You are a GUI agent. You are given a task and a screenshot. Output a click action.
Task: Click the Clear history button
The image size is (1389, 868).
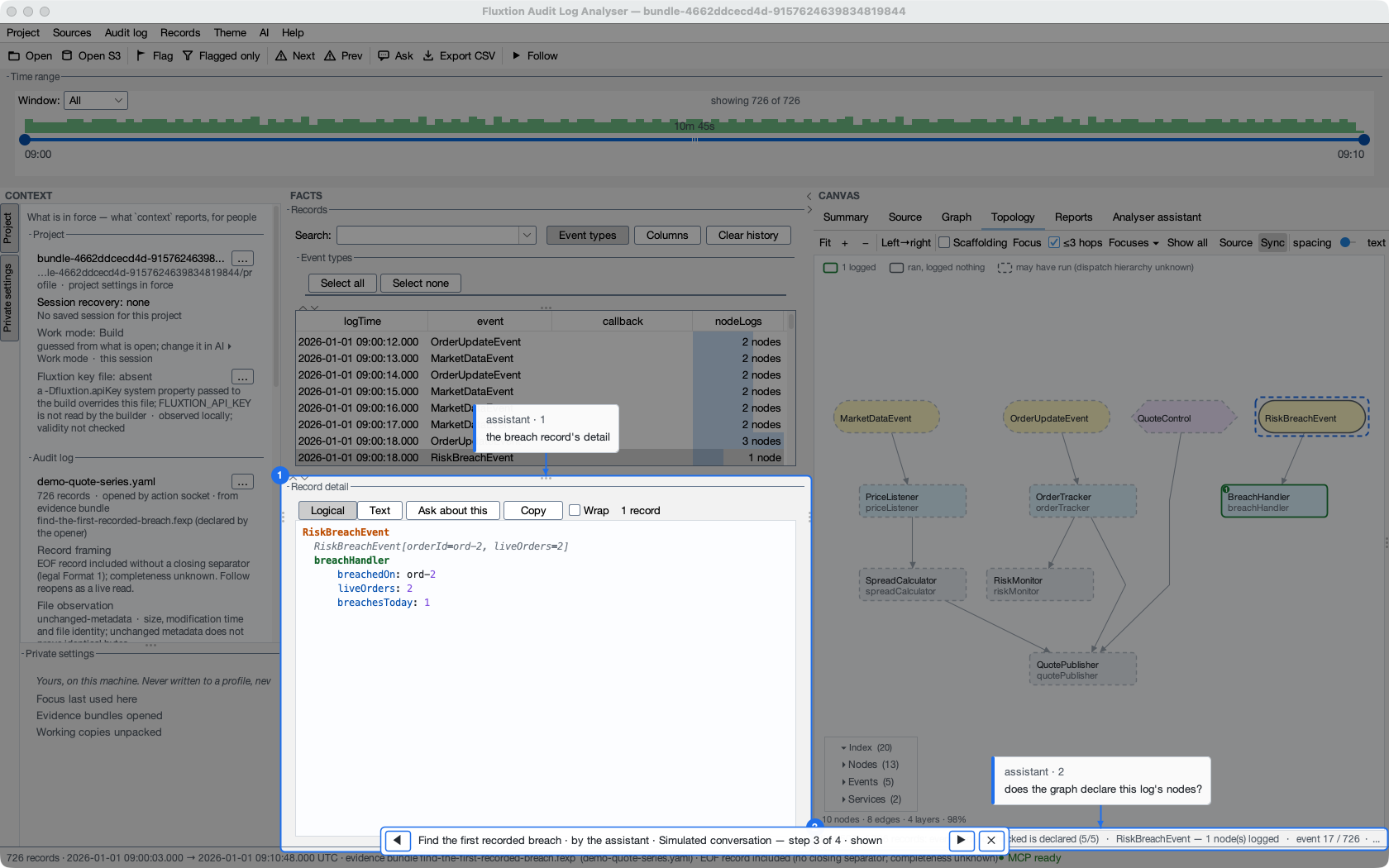click(x=748, y=235)
